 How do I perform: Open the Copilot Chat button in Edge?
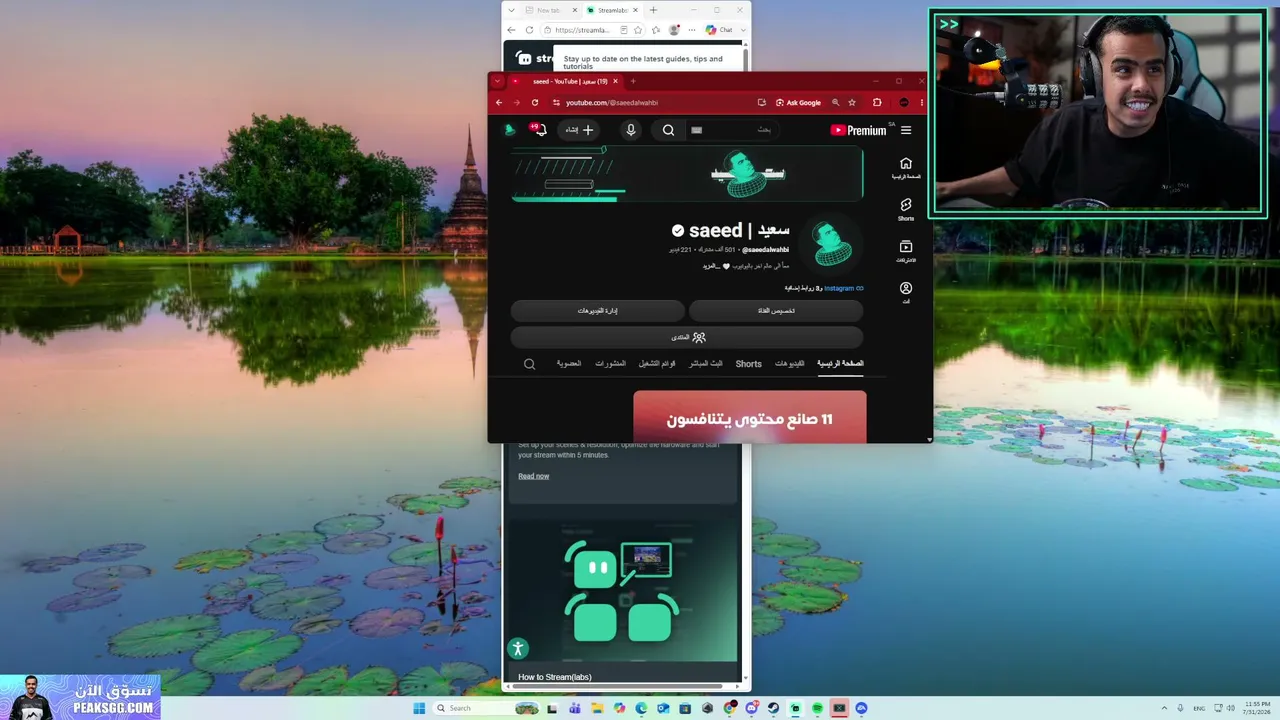719,30
